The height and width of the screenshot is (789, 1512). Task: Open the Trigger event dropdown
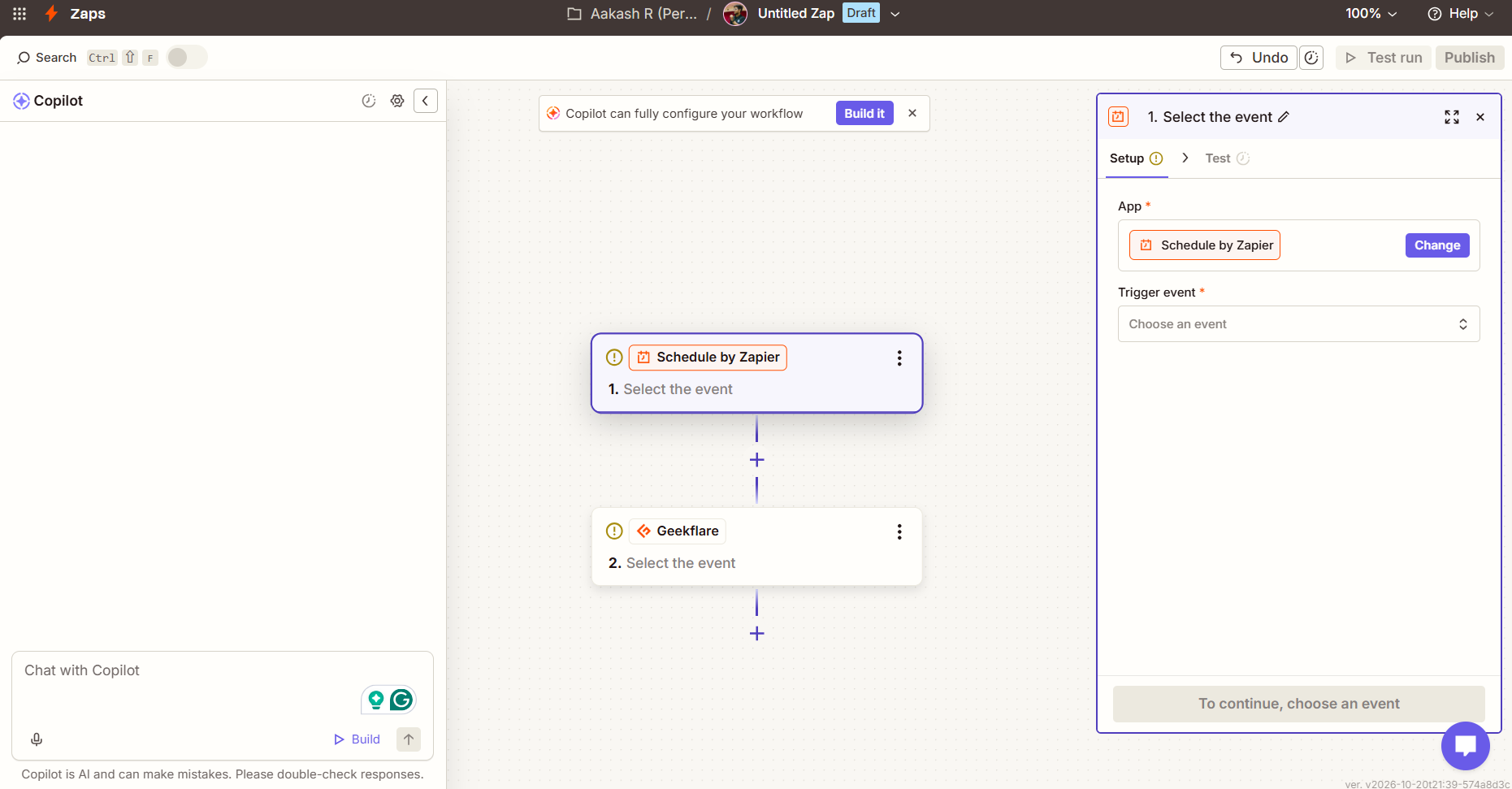tap(1298, 324)
